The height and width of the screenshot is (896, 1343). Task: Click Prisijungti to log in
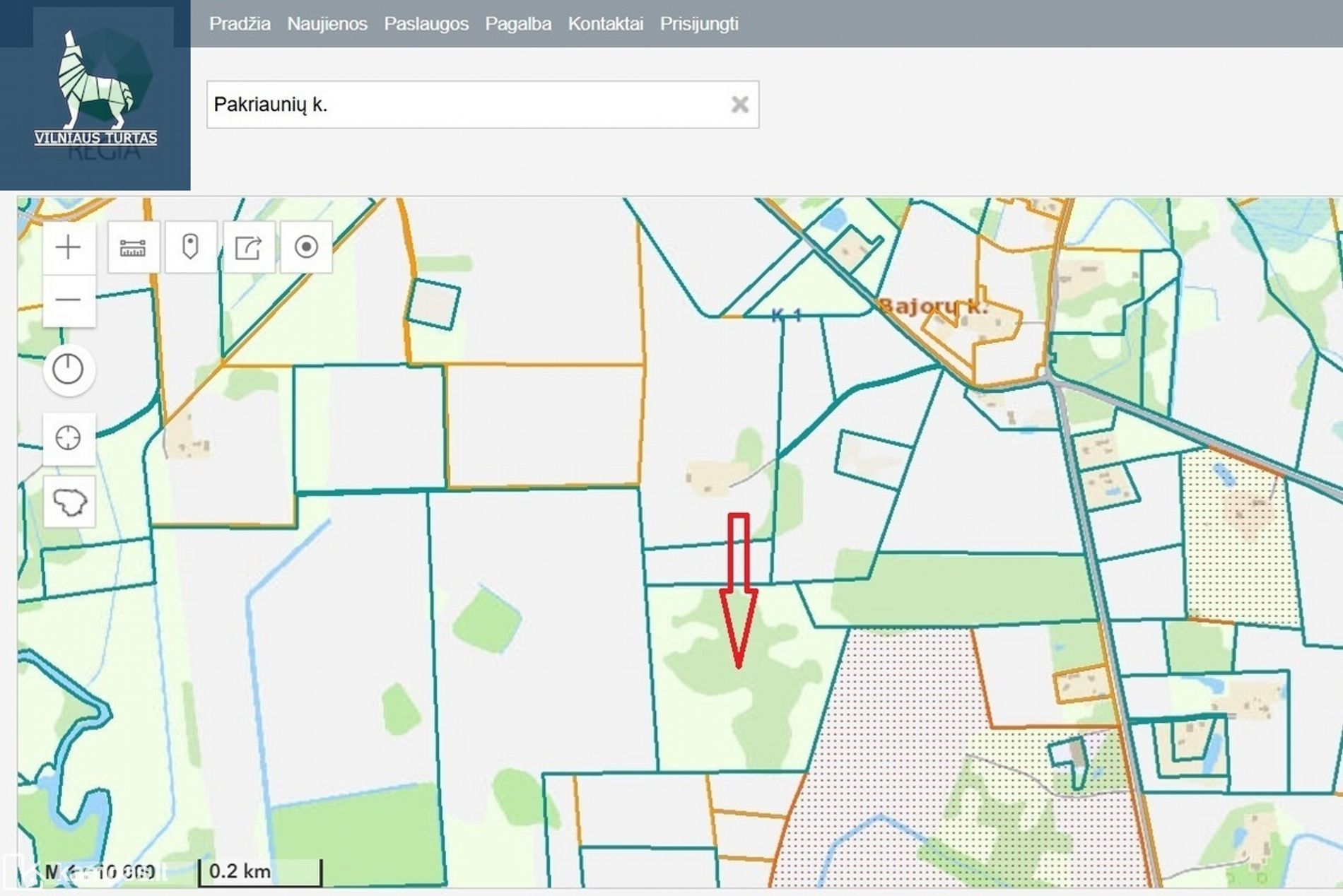click(x=699, y=24)
